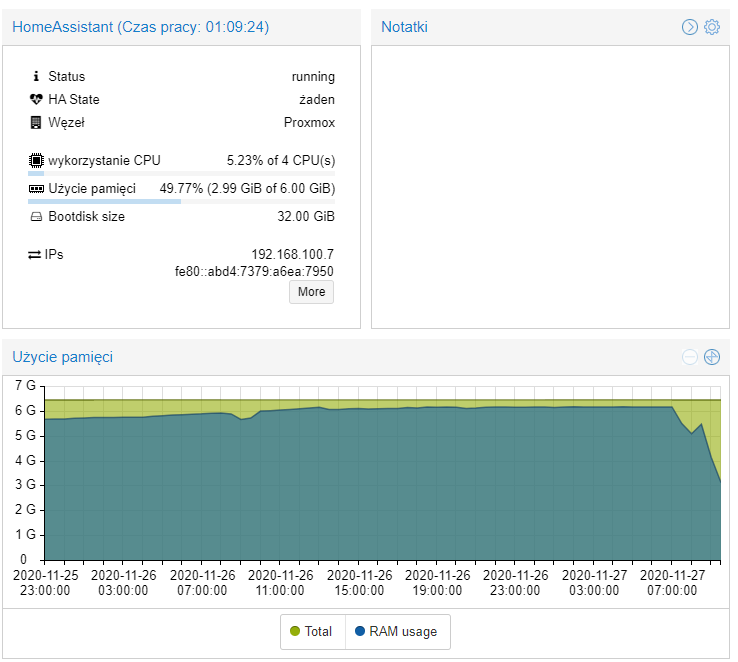
Task: Click the Notatki panel collapse arrow icon
Action: 690,27
